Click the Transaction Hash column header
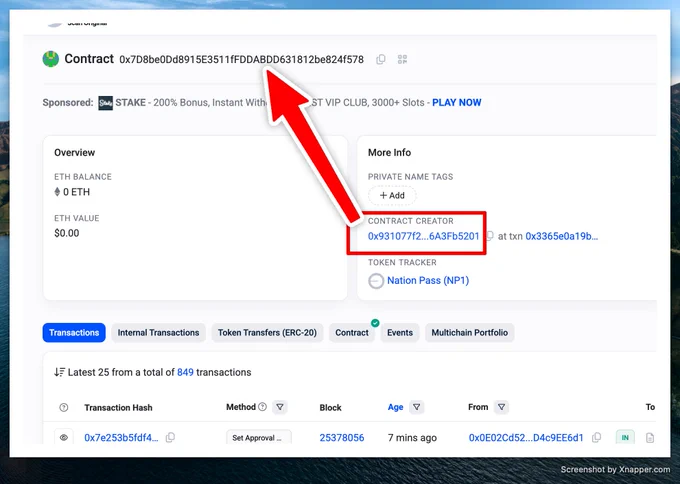680x484 pixels. 118,407
